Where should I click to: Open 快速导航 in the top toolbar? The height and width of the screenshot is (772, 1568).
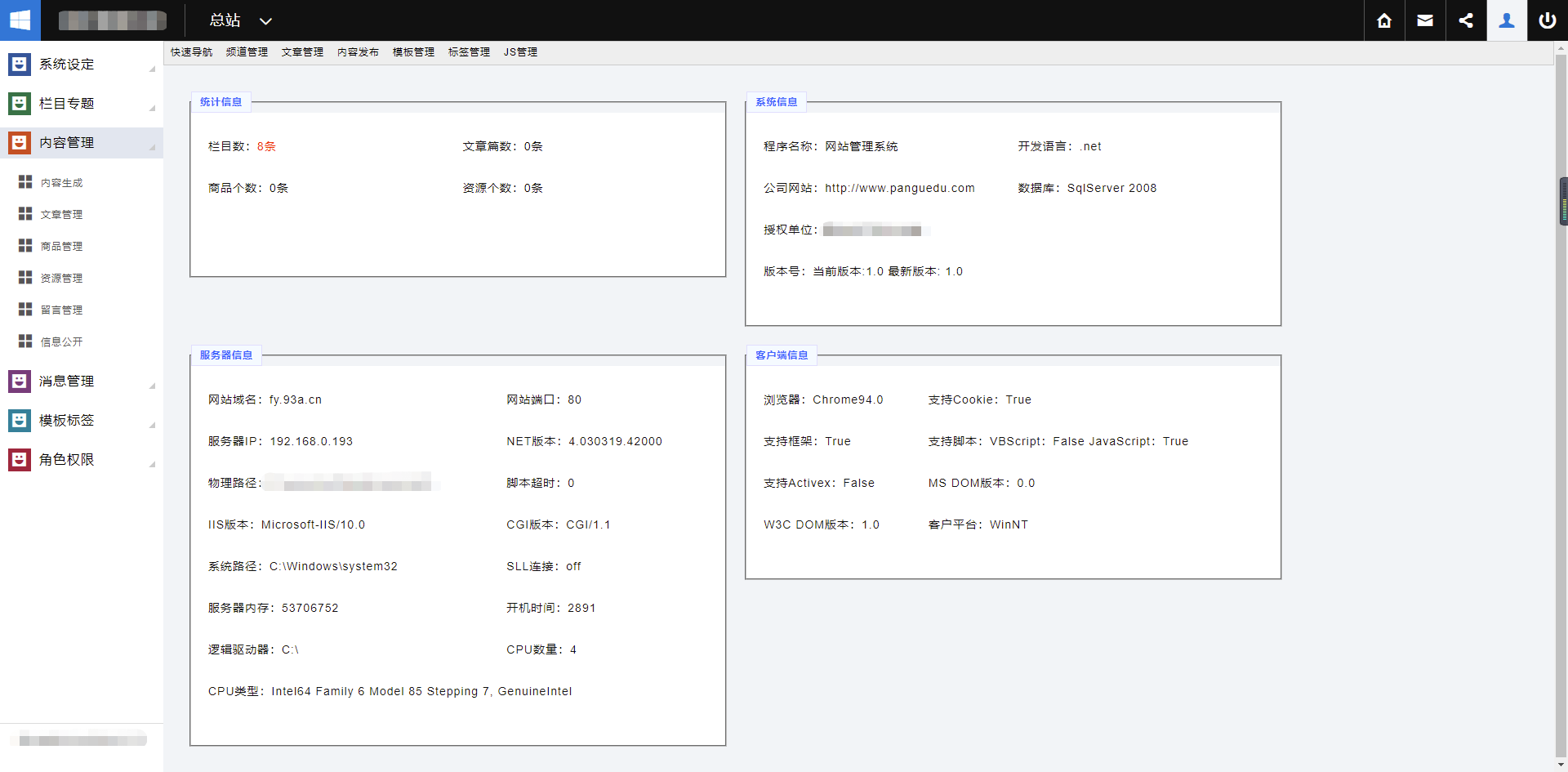[x=191, y=52]
